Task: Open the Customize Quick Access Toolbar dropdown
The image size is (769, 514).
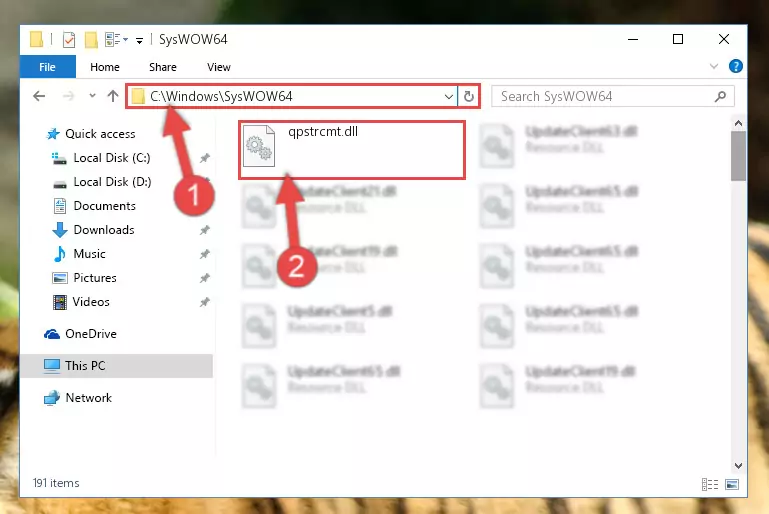Action: [x=140, y=40]
